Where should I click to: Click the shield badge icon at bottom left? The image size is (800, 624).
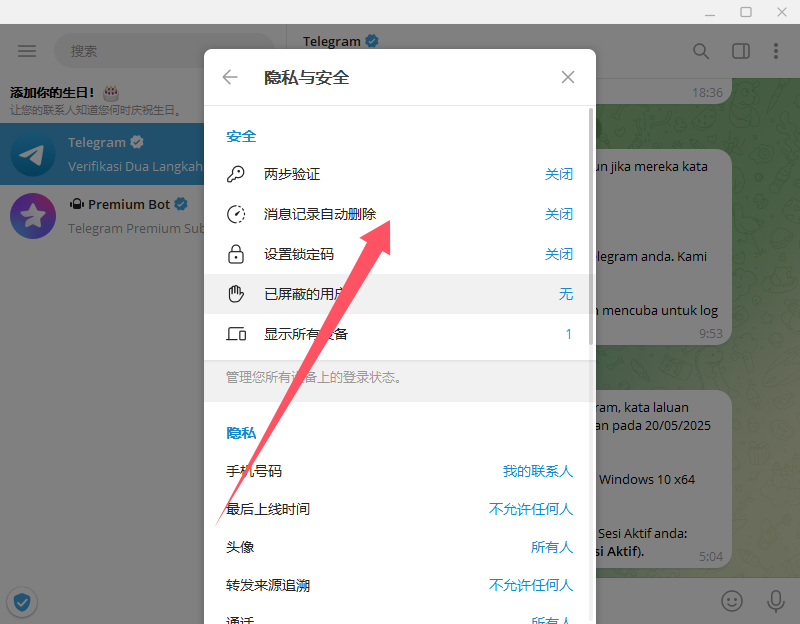coord(22,601)
